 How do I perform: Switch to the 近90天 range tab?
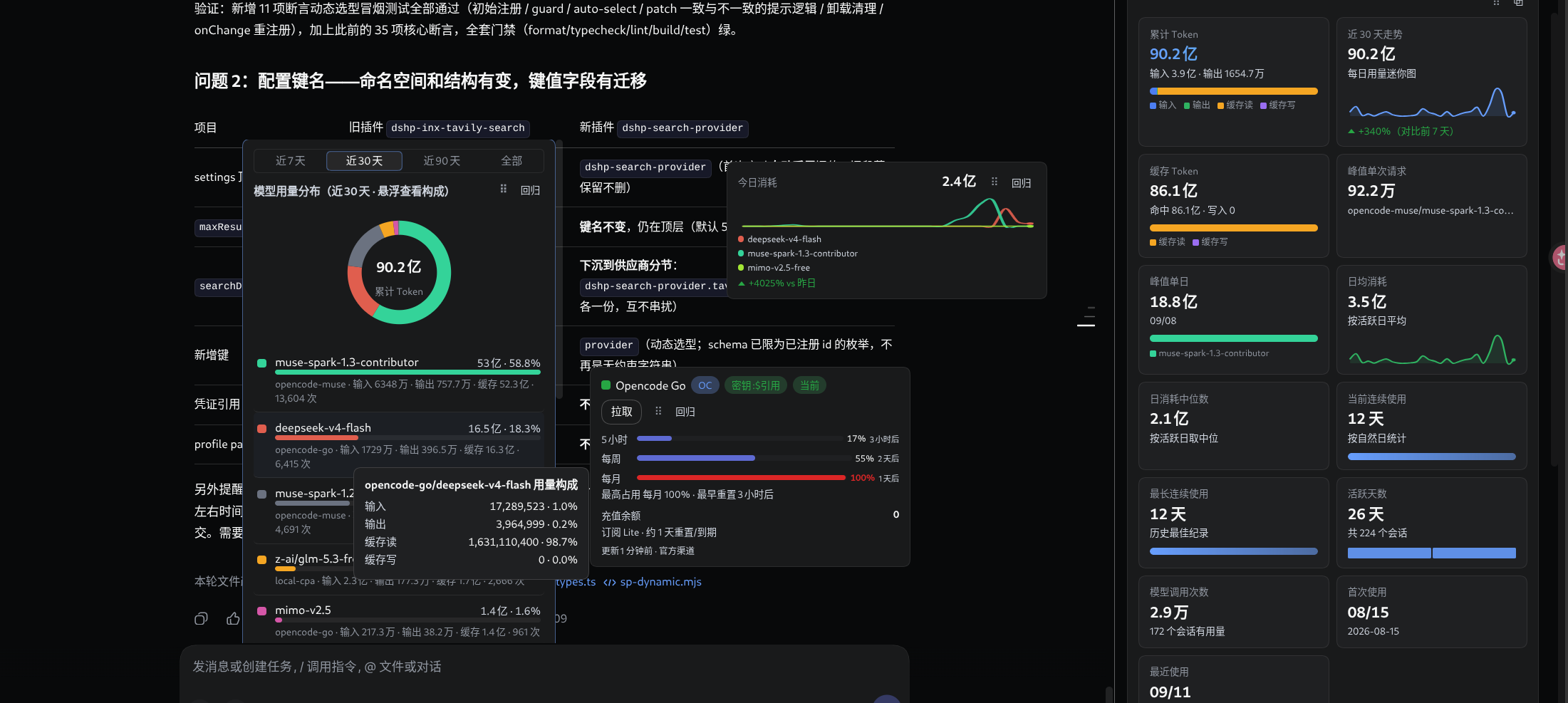[x=442, y=161]
